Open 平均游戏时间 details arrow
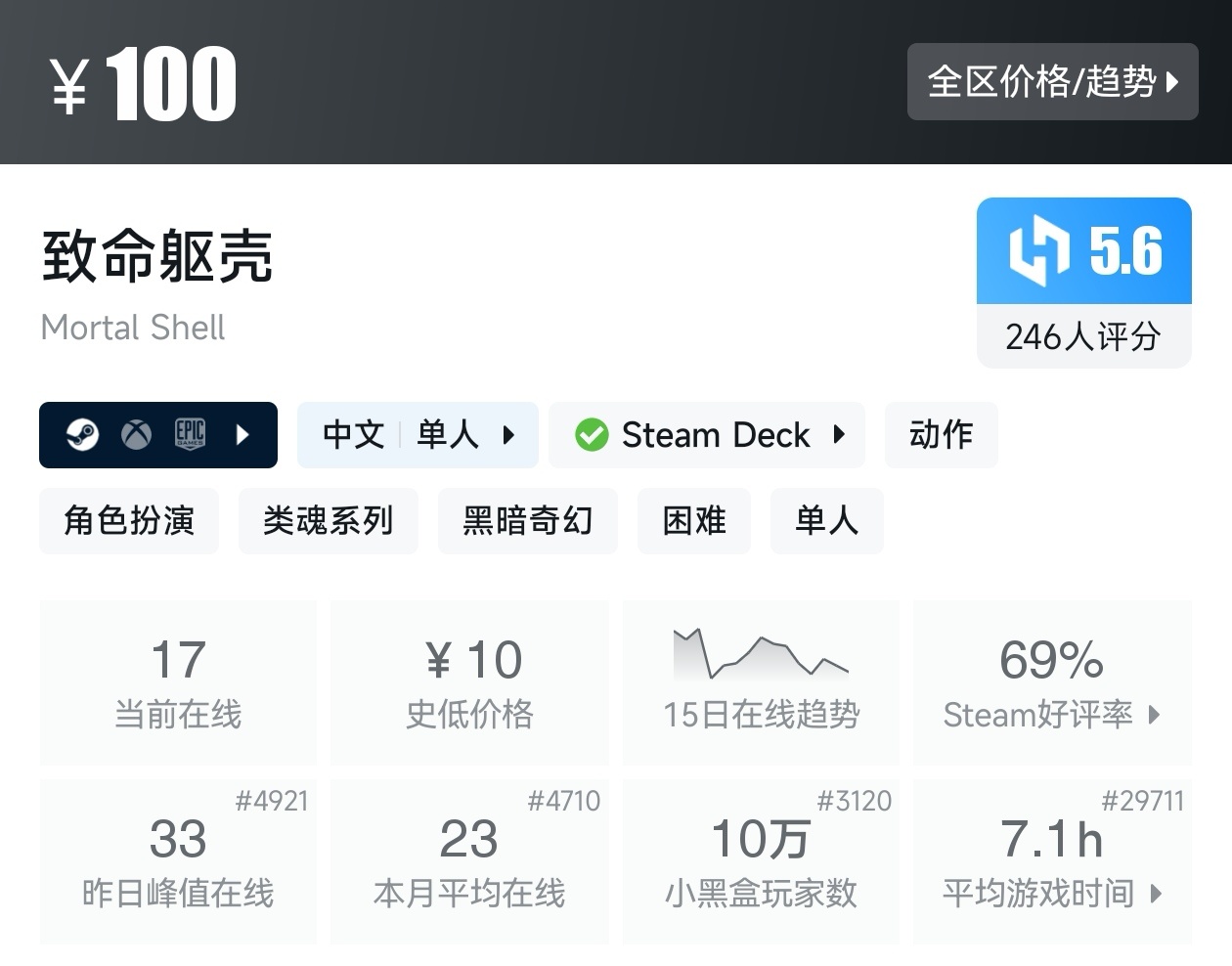 point(1157,893)
